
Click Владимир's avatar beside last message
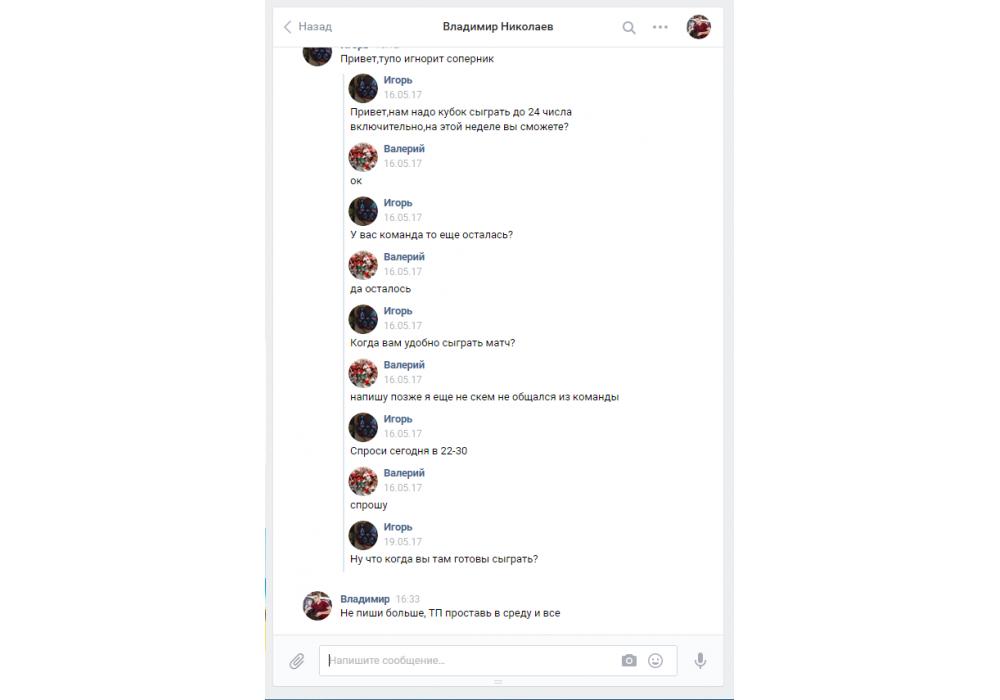(x=317, y=606)
